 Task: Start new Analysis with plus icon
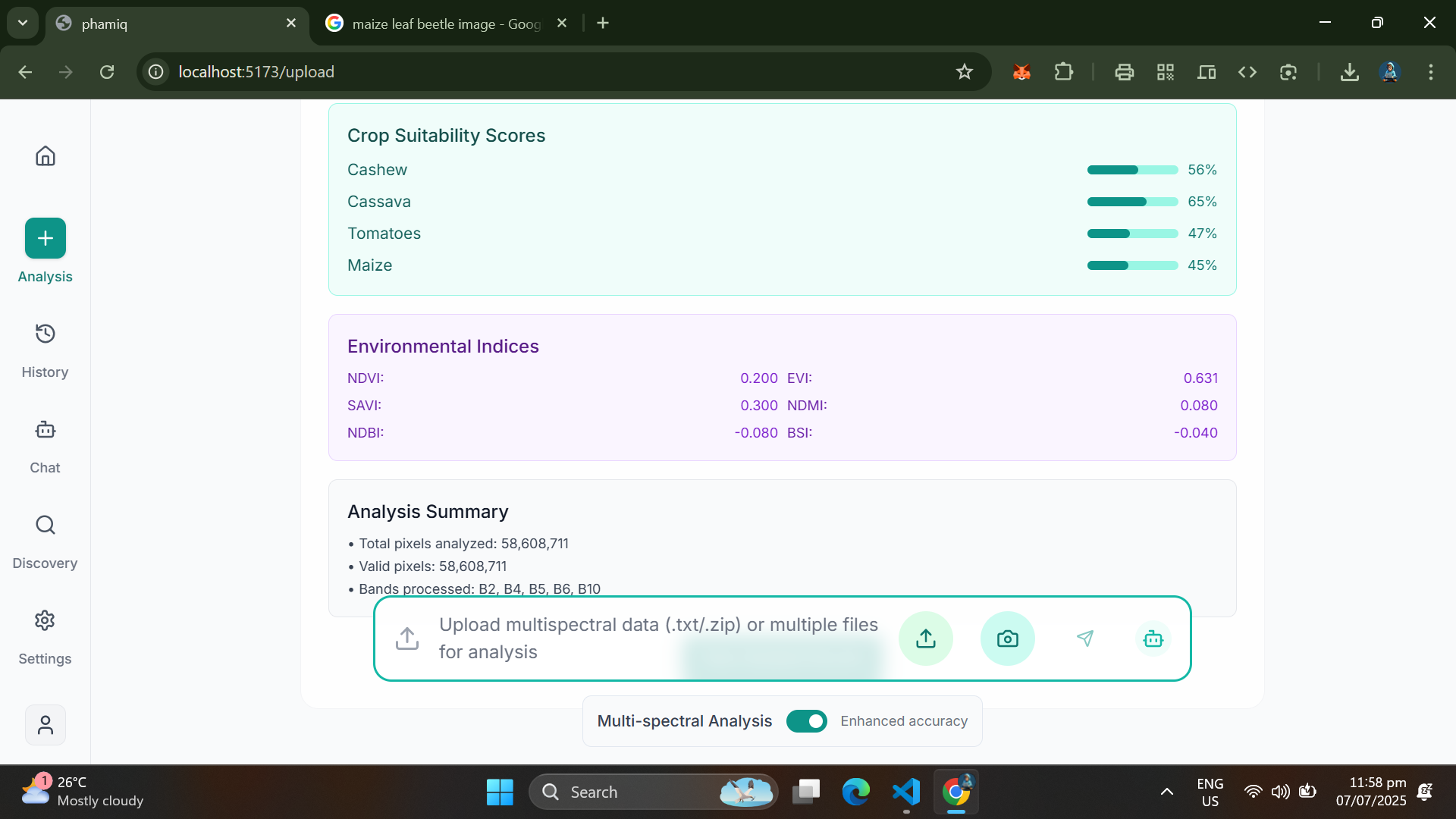point(45,238)
